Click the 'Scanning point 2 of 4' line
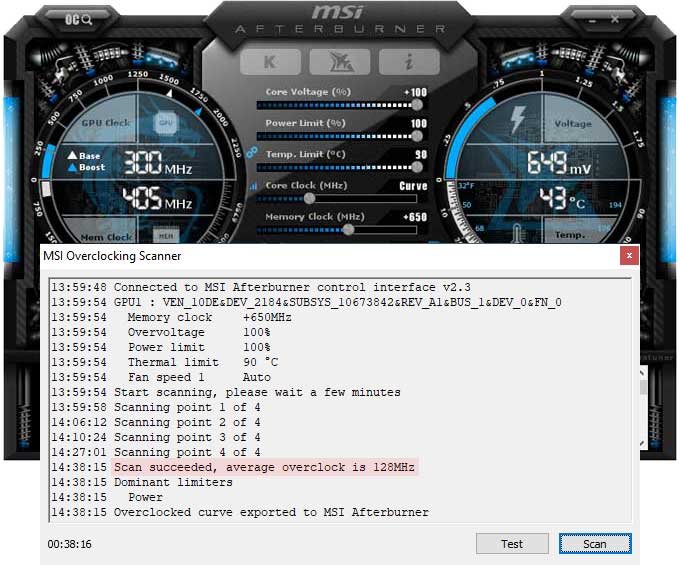 [x=156, y=422]
